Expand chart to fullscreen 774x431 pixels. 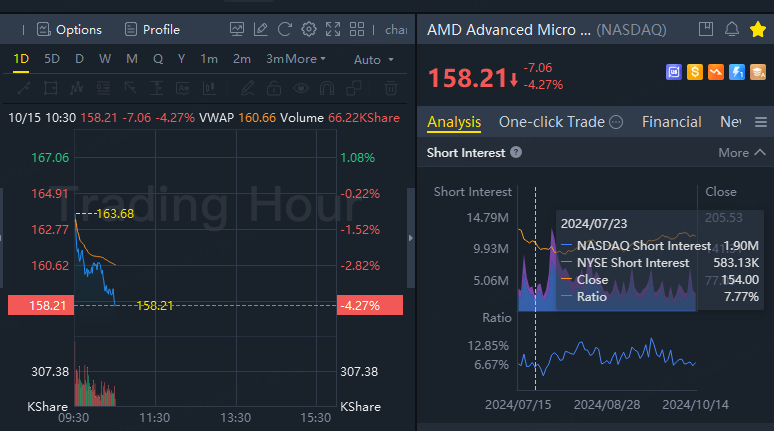[x=334, y=29]
